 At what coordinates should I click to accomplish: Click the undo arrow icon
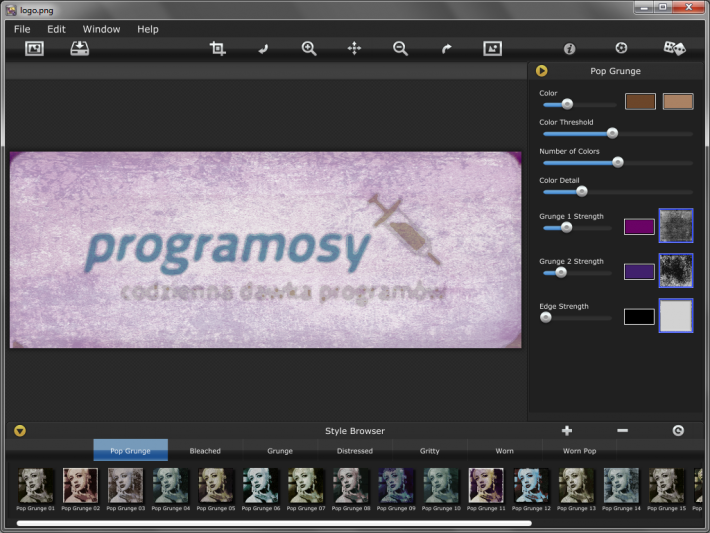(263, 48)
